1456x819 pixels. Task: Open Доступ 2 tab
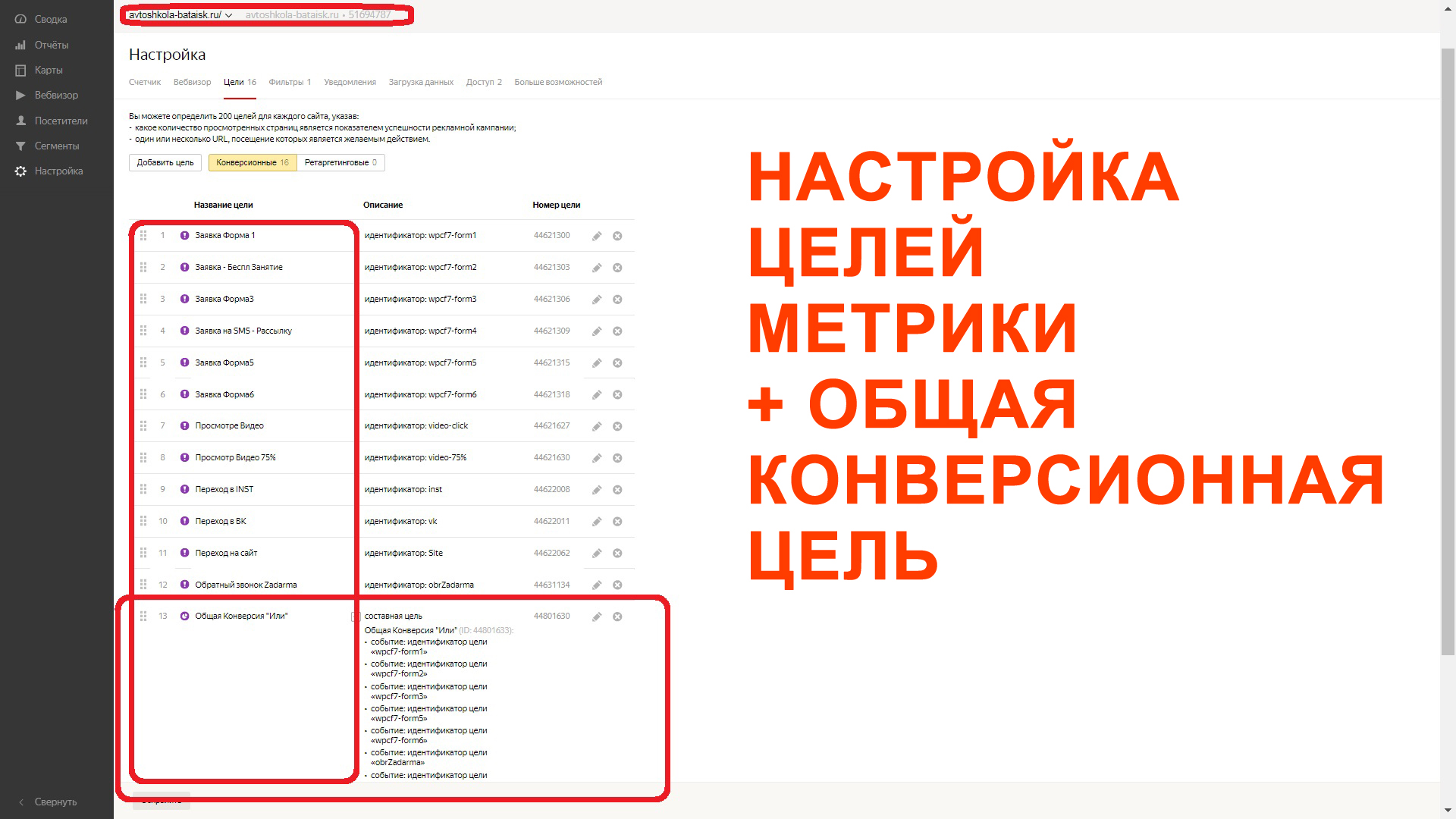484,82
